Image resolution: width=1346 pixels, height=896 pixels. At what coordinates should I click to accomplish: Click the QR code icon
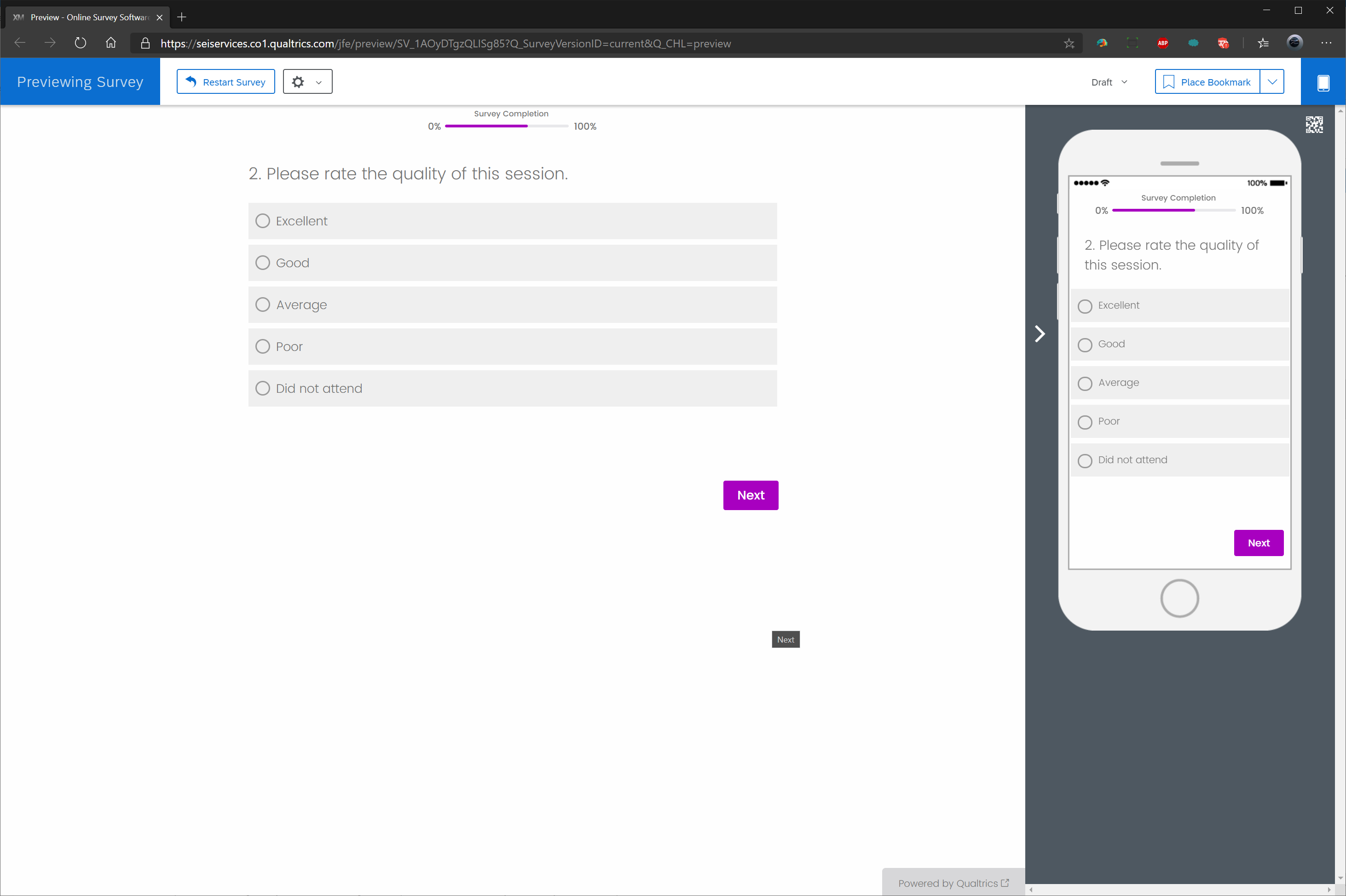pos(1313,125)
